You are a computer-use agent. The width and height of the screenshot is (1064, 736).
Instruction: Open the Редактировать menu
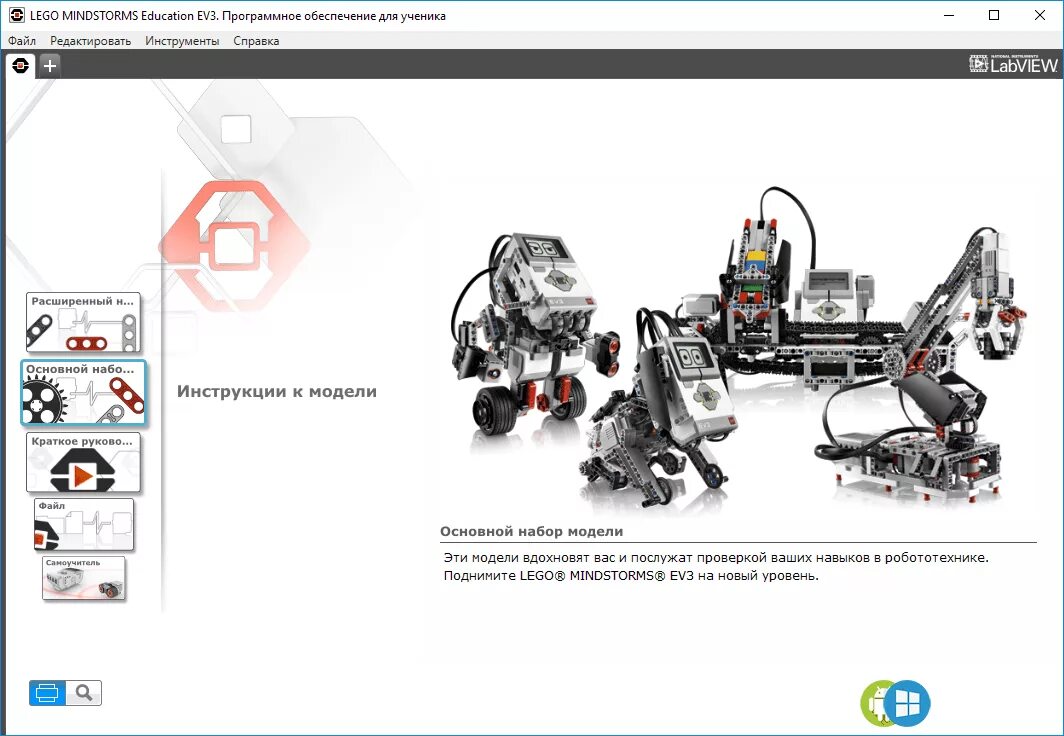90,41
